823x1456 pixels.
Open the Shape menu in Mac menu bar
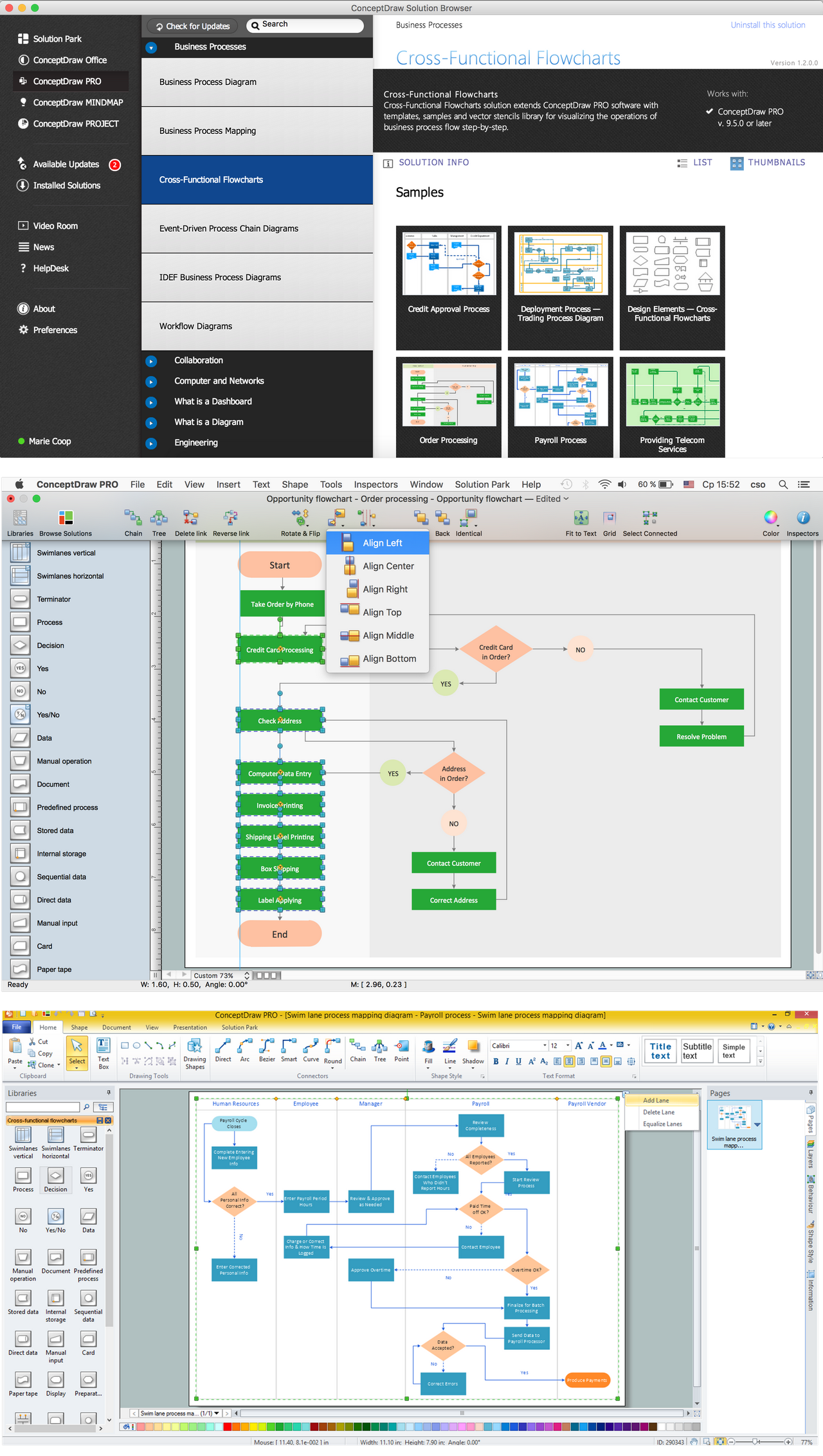click(295, 485)
